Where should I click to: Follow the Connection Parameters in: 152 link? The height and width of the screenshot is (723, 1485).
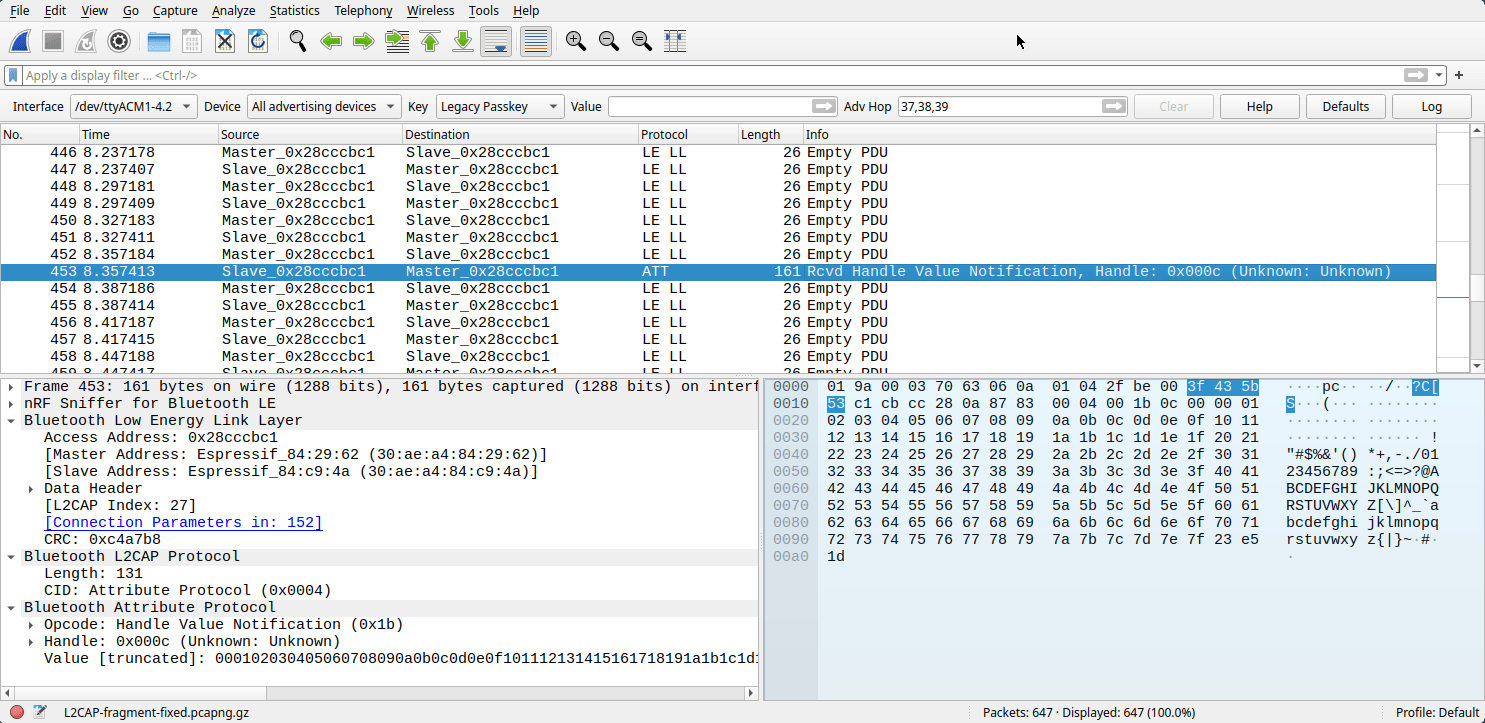(183, 523)
